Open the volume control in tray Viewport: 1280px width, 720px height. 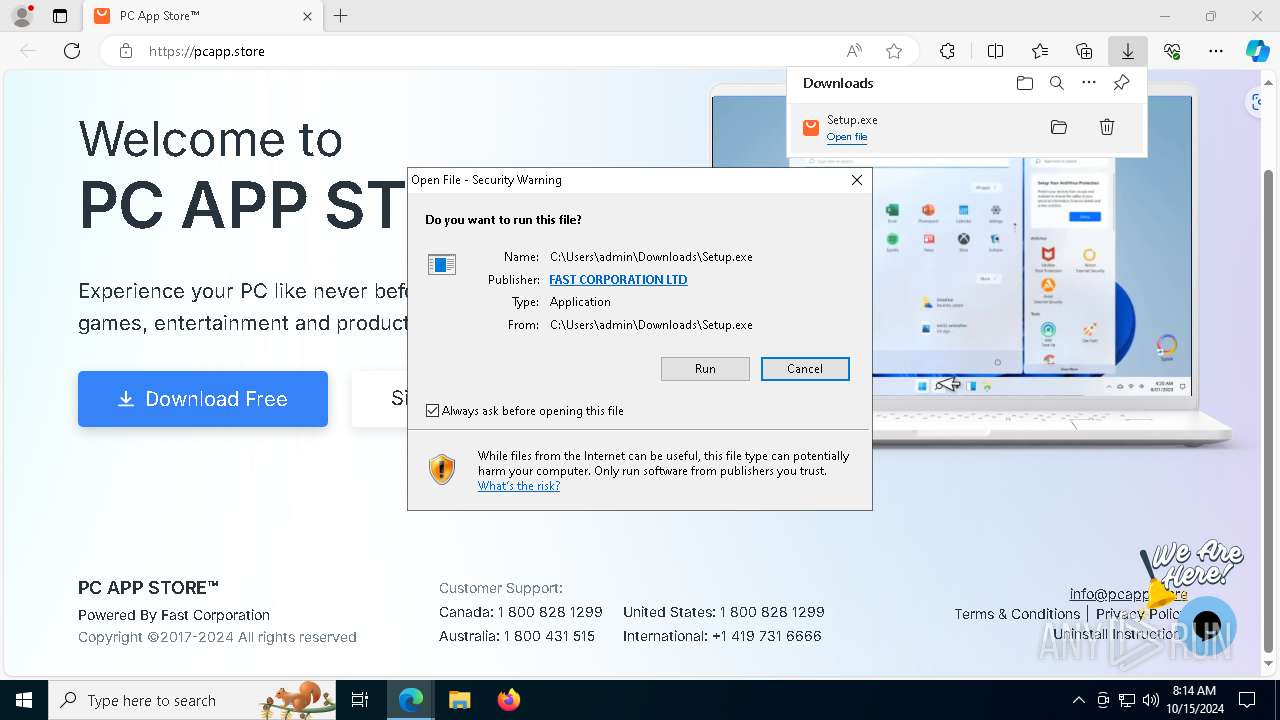(x=1151, y=700)
